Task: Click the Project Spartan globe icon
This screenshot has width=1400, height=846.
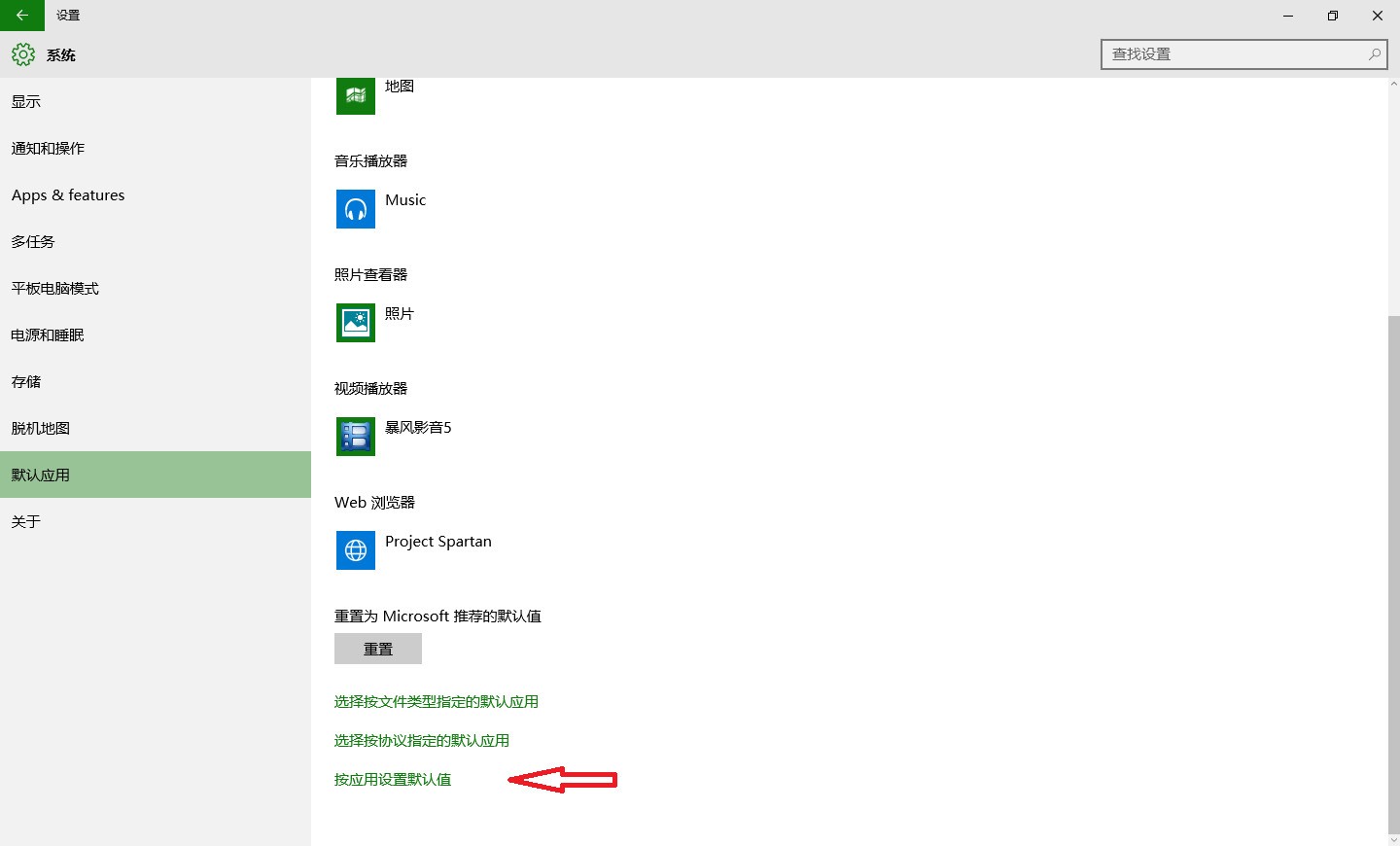Action: [356, 550]
